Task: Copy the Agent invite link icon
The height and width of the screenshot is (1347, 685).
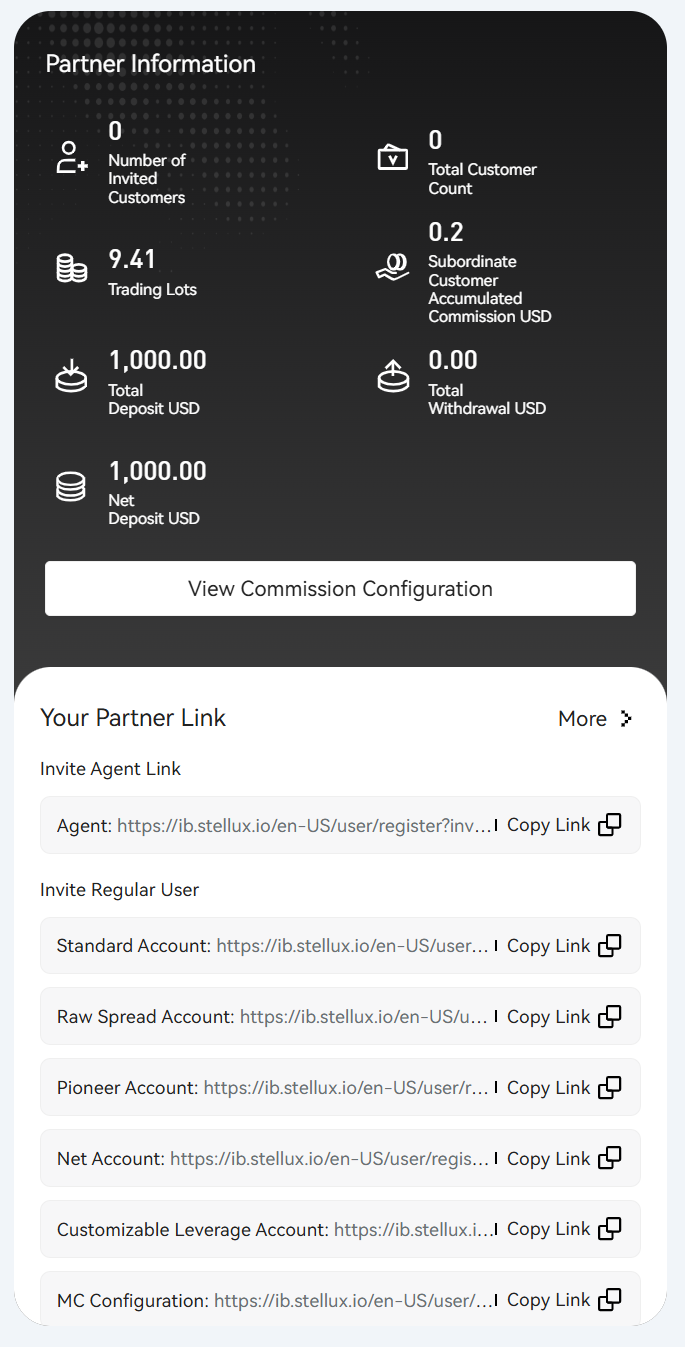Action: 609,825
